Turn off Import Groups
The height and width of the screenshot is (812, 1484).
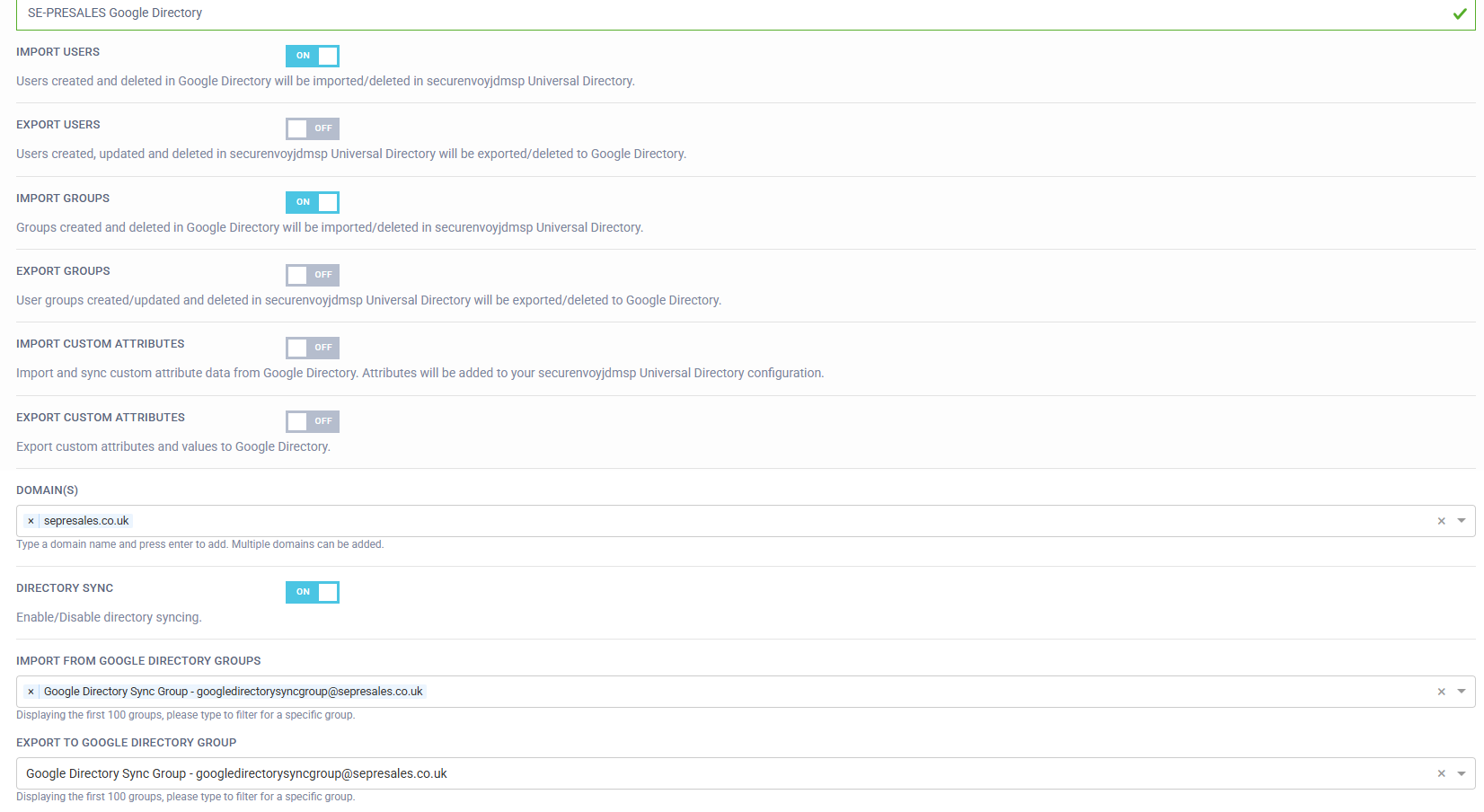[x=312, y=202]
